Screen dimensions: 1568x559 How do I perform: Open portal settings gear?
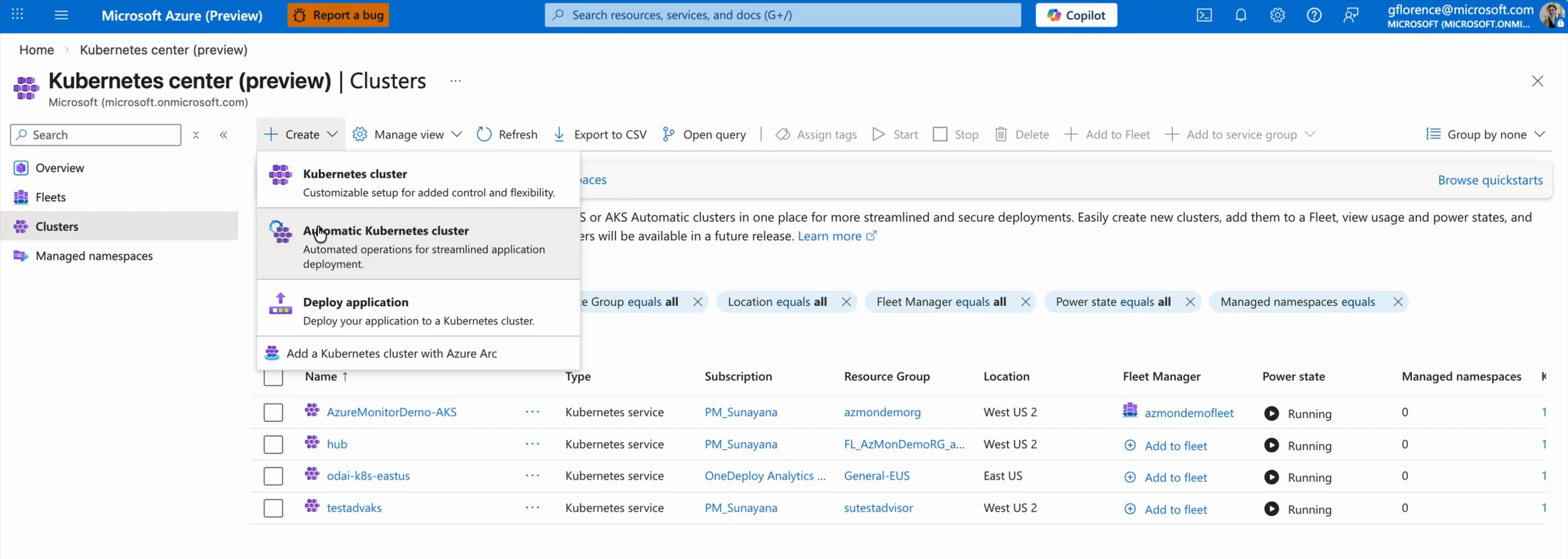(1277, 15)
